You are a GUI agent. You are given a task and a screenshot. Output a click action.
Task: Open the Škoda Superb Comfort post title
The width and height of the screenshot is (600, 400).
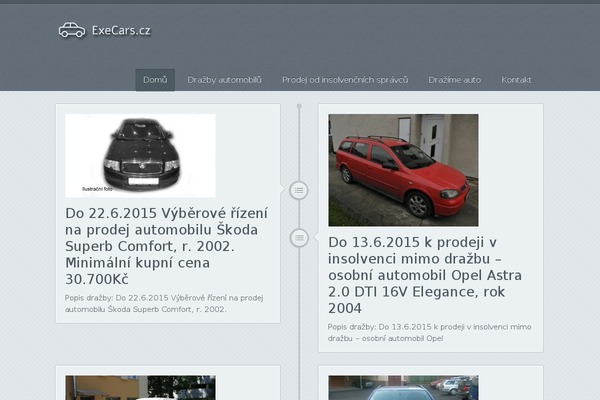coord(166,246)
